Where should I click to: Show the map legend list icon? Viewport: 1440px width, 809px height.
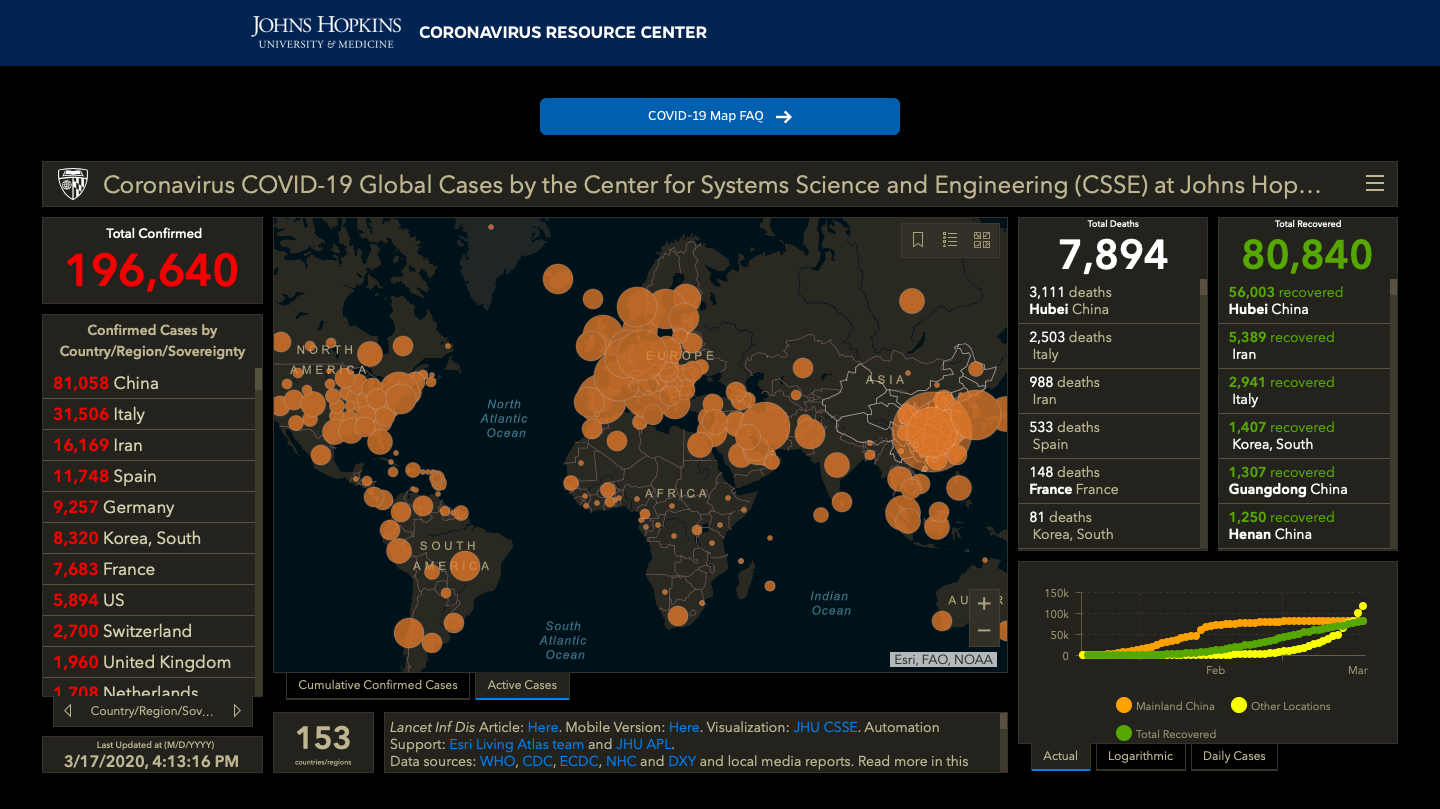click(950, 240)
